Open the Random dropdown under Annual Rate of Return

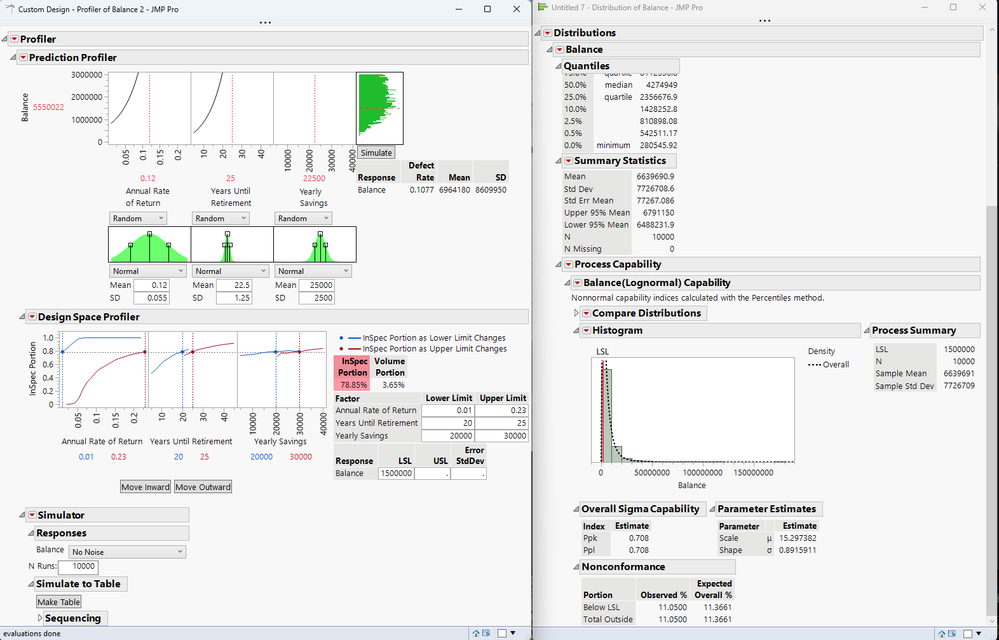pos(138,218)
